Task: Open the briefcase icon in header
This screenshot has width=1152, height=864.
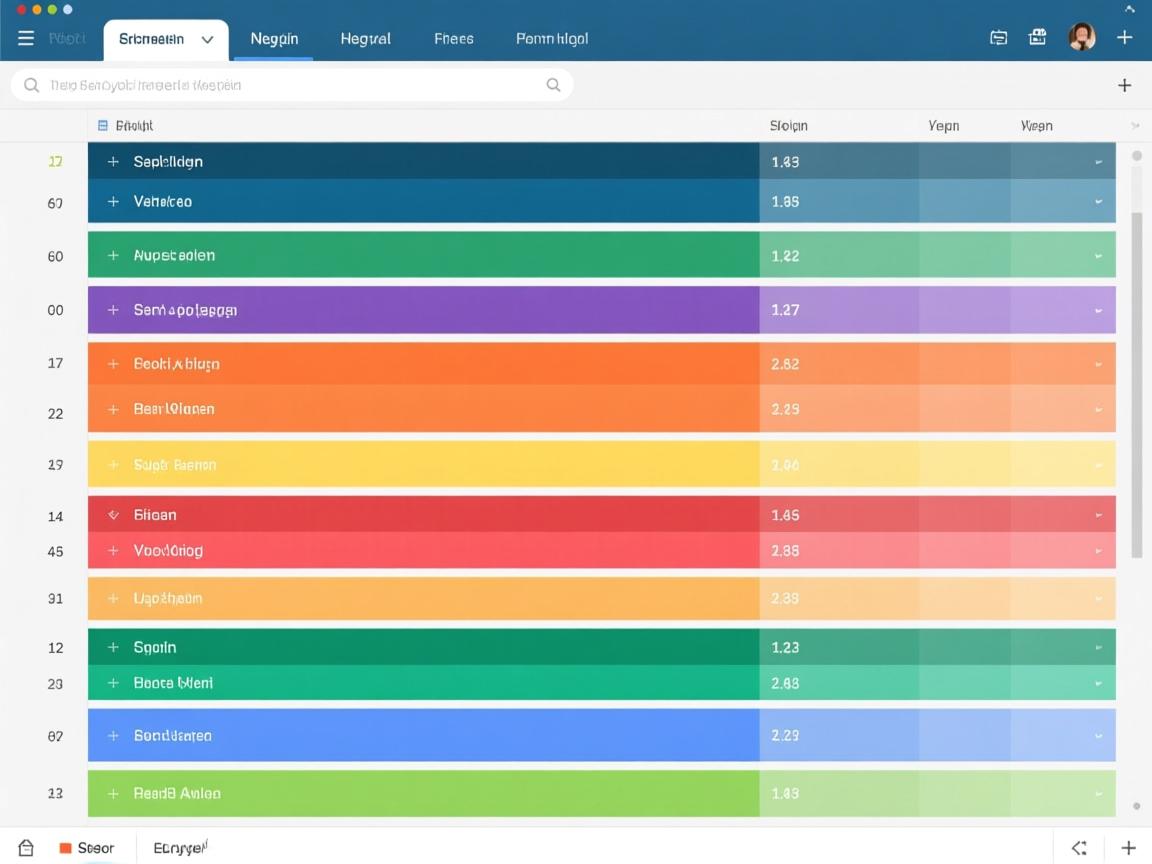Action: 1038,38
